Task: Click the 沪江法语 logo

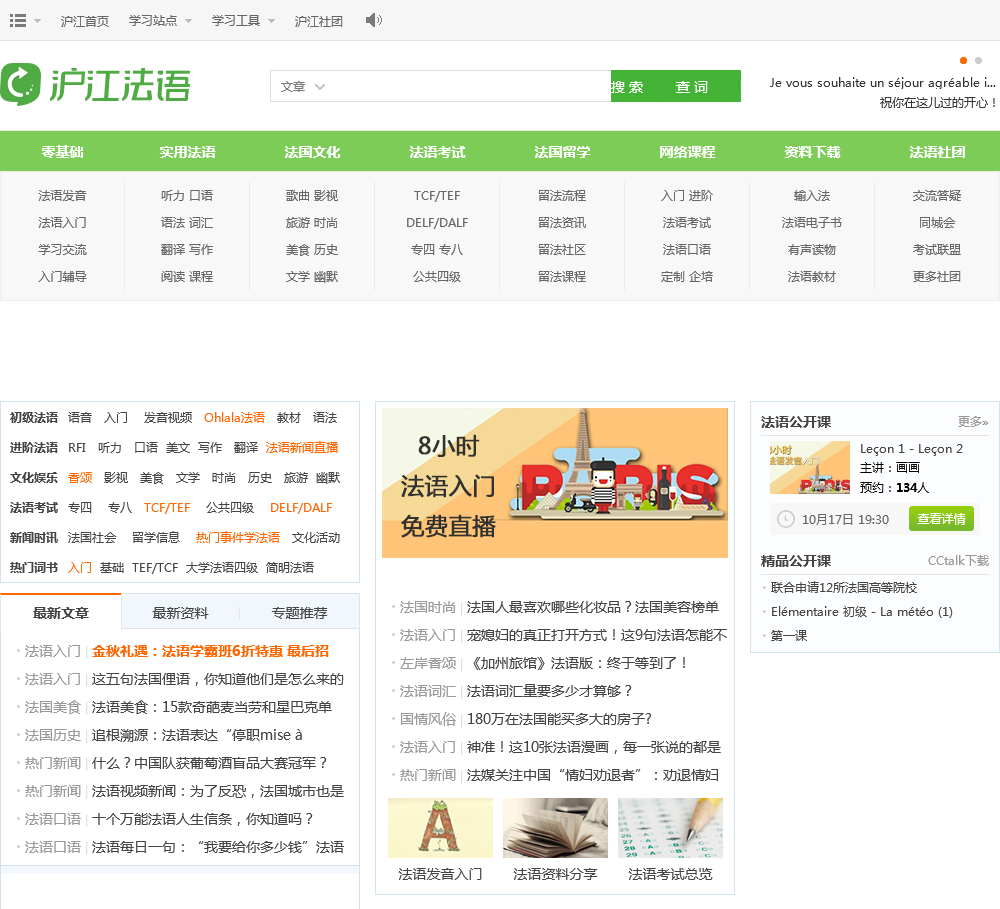Action: pos(95,85)
